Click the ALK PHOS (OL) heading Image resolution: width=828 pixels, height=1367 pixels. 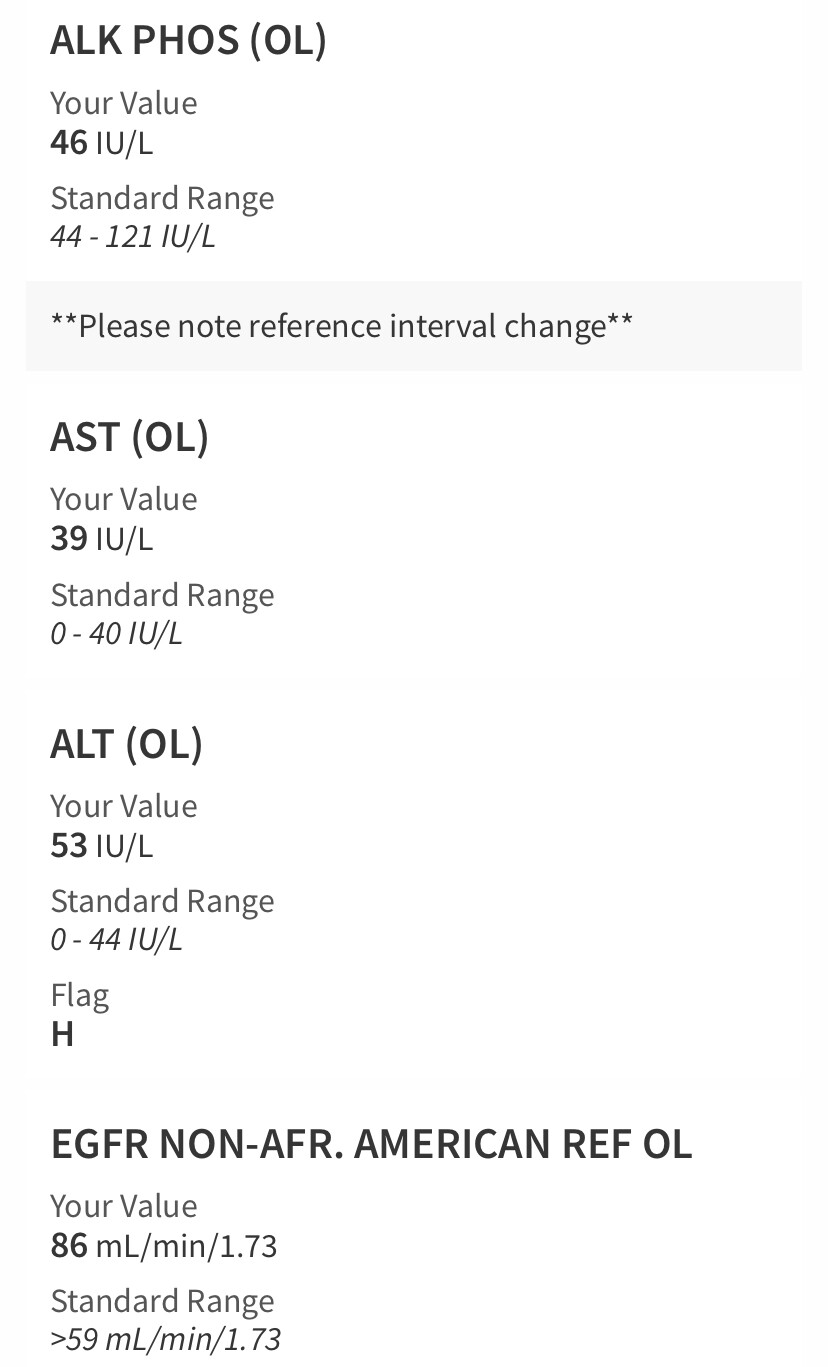pos(188,40)
